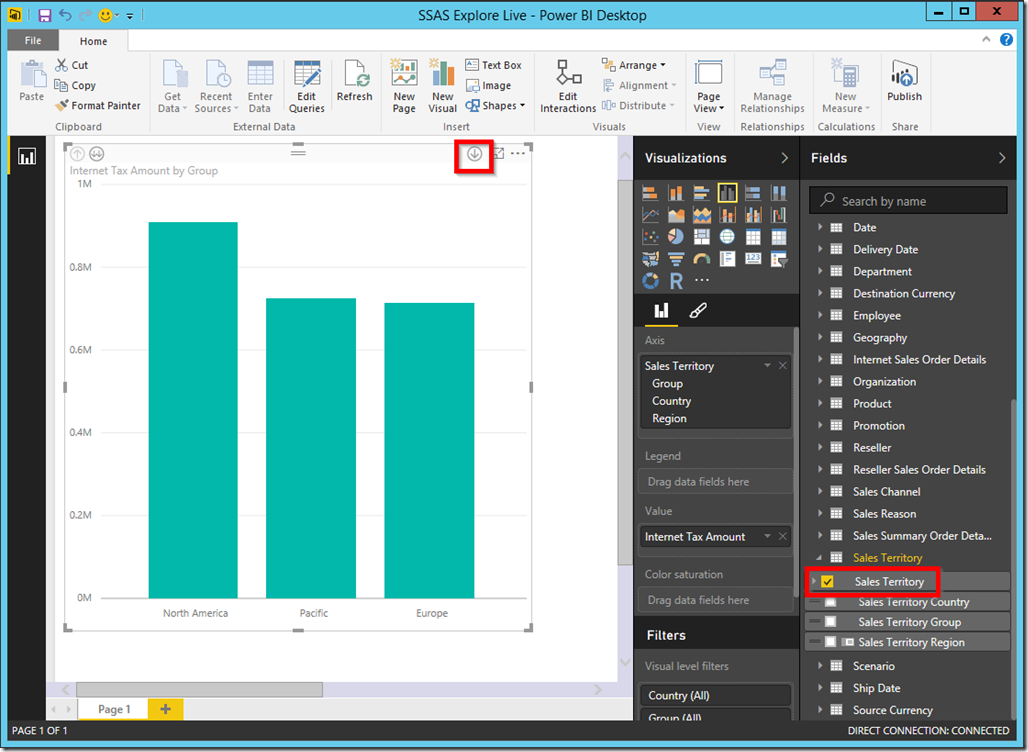Collapse the Fields pane with its chevron

[1002, 158]
